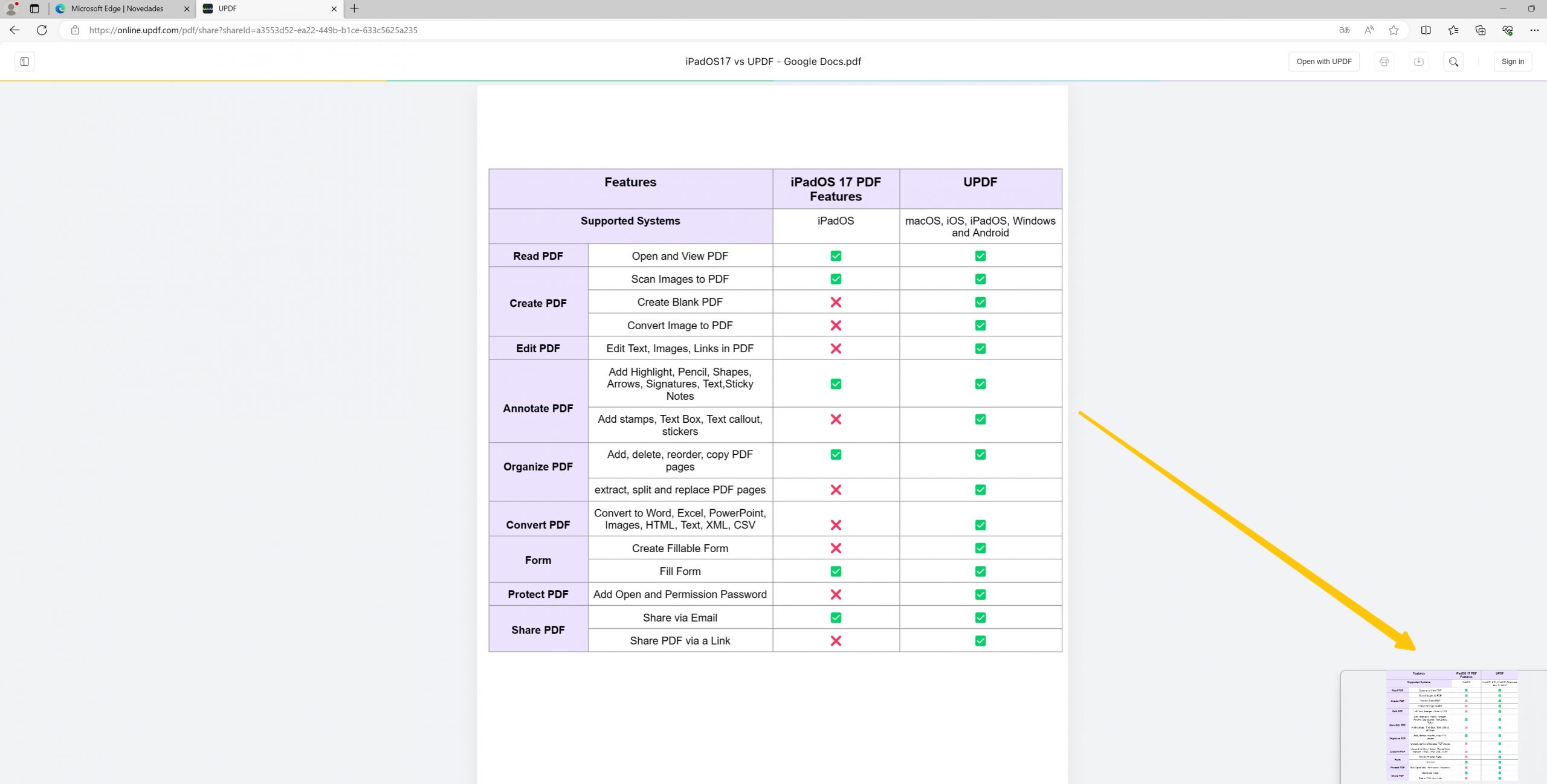Screen dimensions: 1547x784
Task: Open split screen view icon
Action: point(1426,30)
